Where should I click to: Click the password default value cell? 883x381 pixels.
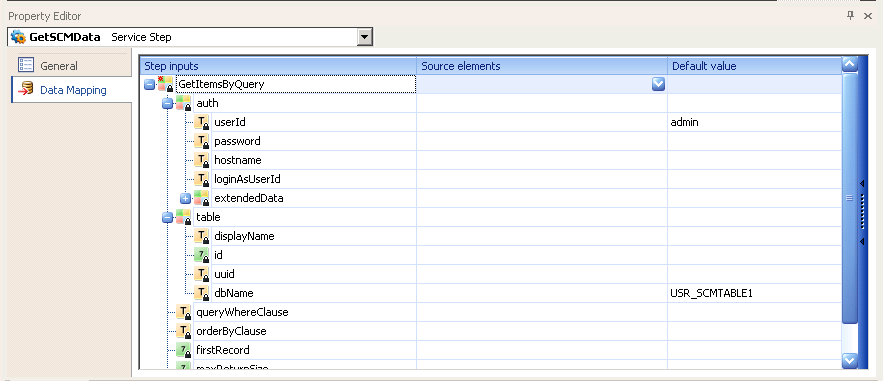coord(755,141)
